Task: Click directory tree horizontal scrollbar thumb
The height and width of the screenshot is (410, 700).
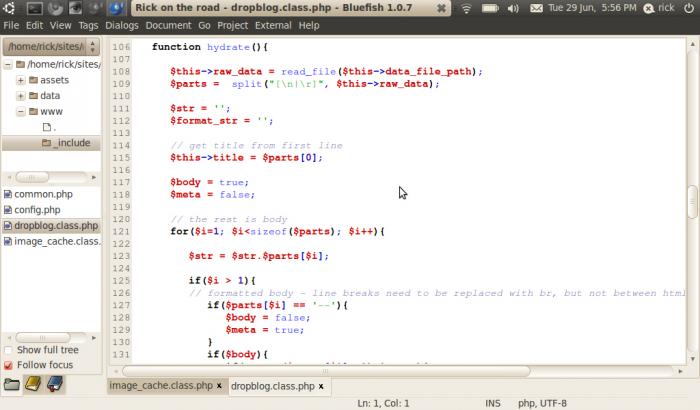Action: click(32, 177)
